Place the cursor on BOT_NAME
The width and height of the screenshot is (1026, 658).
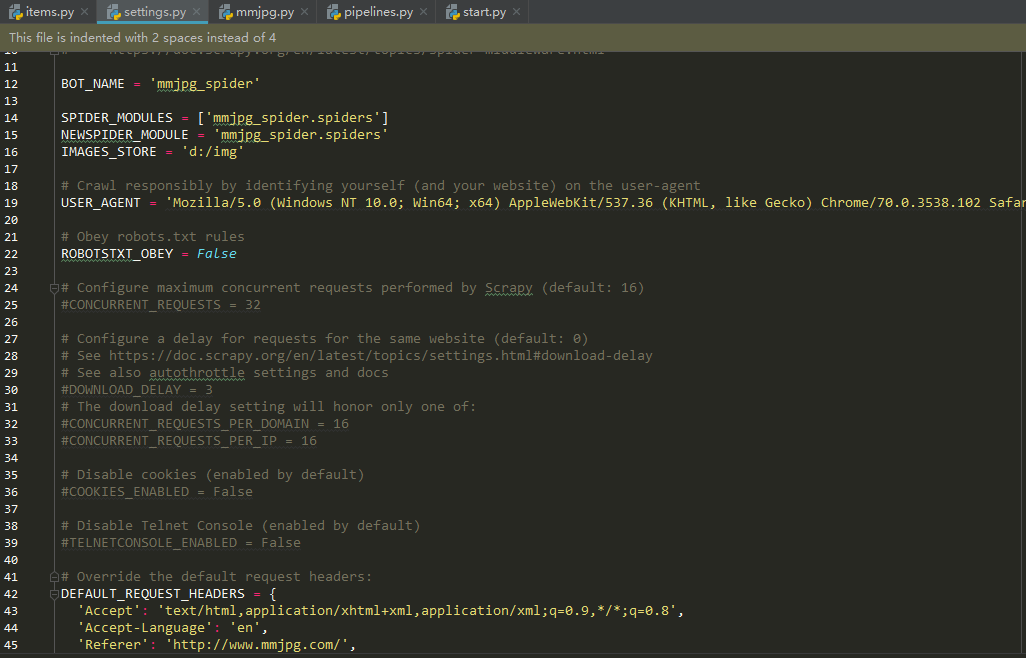[92, 84]
